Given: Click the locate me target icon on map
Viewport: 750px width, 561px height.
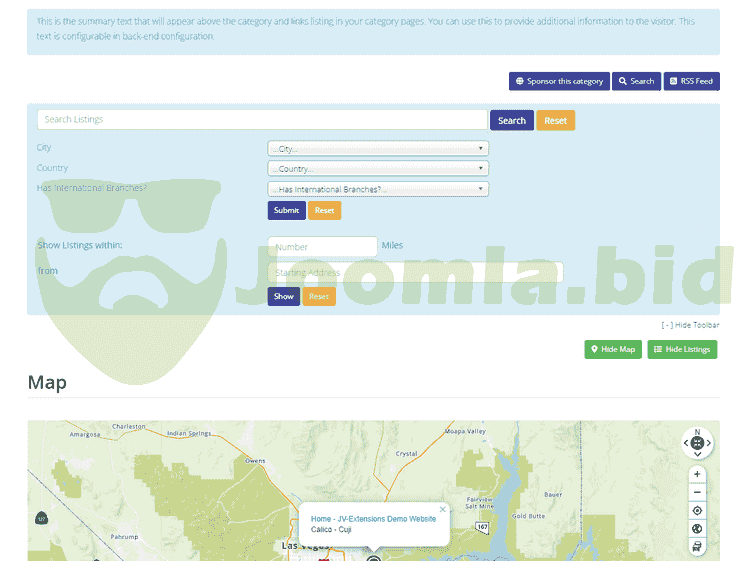Looking at the screenshot, I should coord(697,510).
